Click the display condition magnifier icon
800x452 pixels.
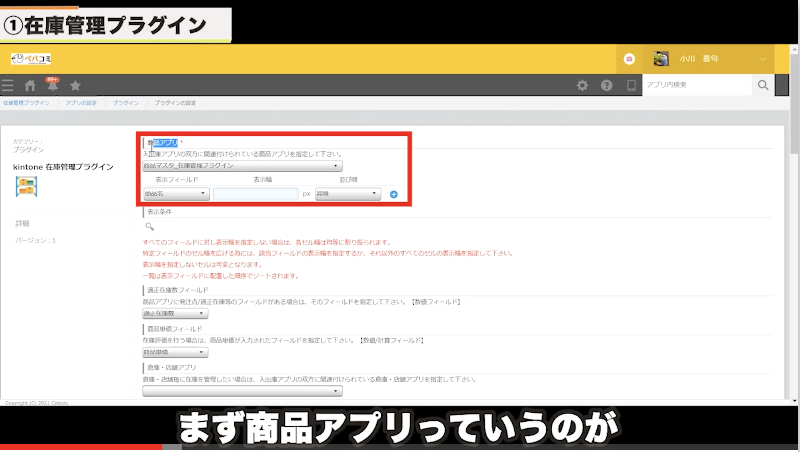coord(150,228)
